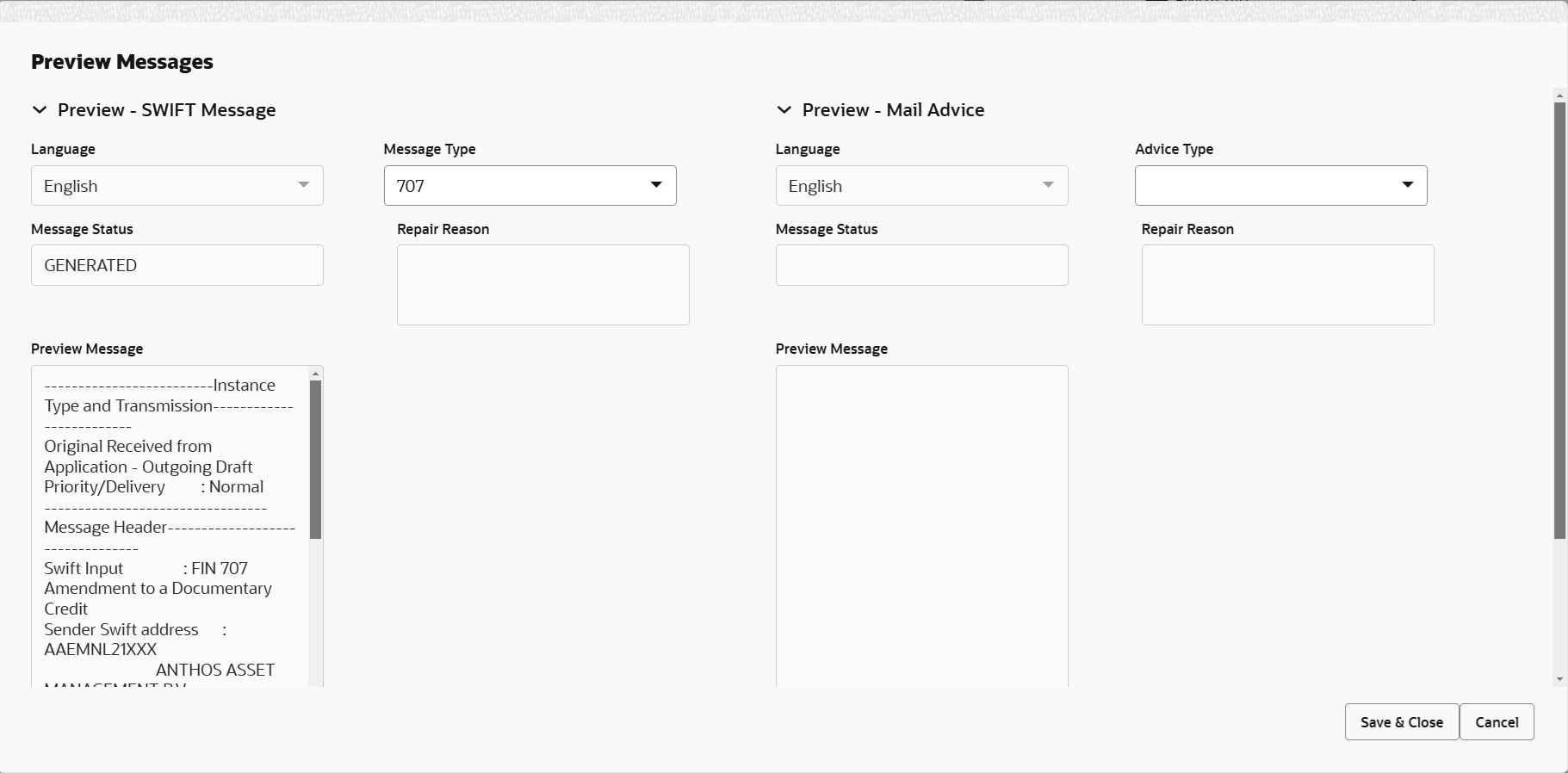This screenshot has width=1568, height=773.
Task: Click the SWIFT Message Status GENERATED field
Action: [x=177, y=265]
